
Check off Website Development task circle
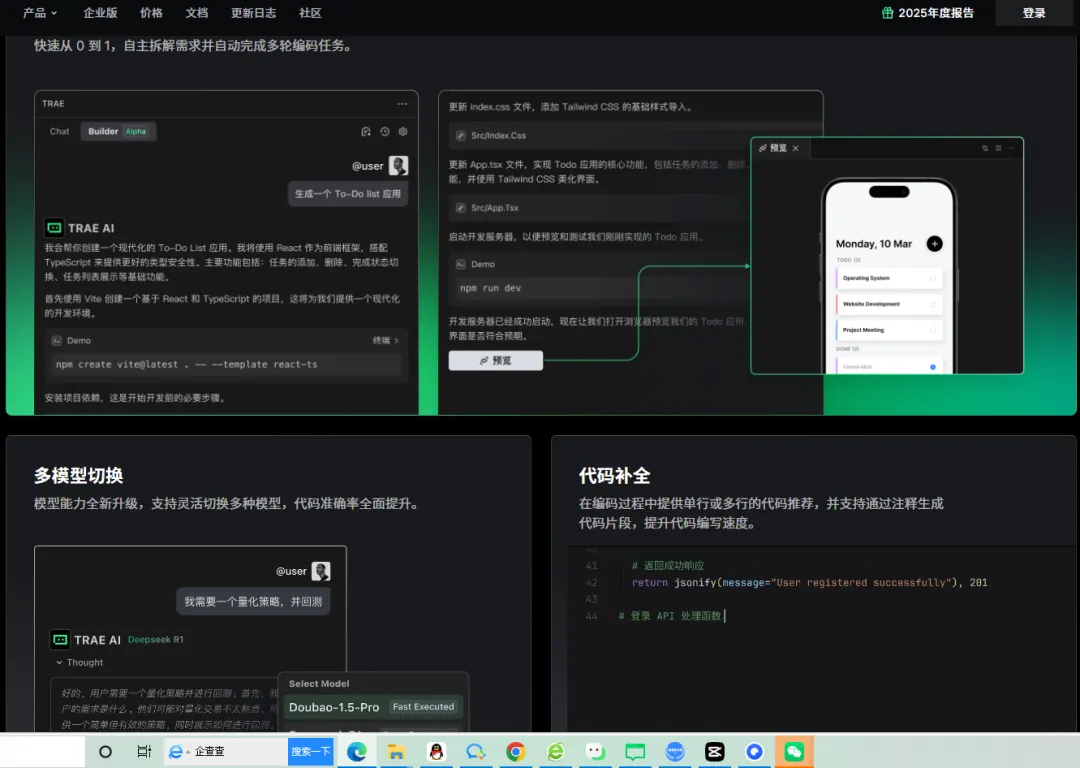pos(933,304)
